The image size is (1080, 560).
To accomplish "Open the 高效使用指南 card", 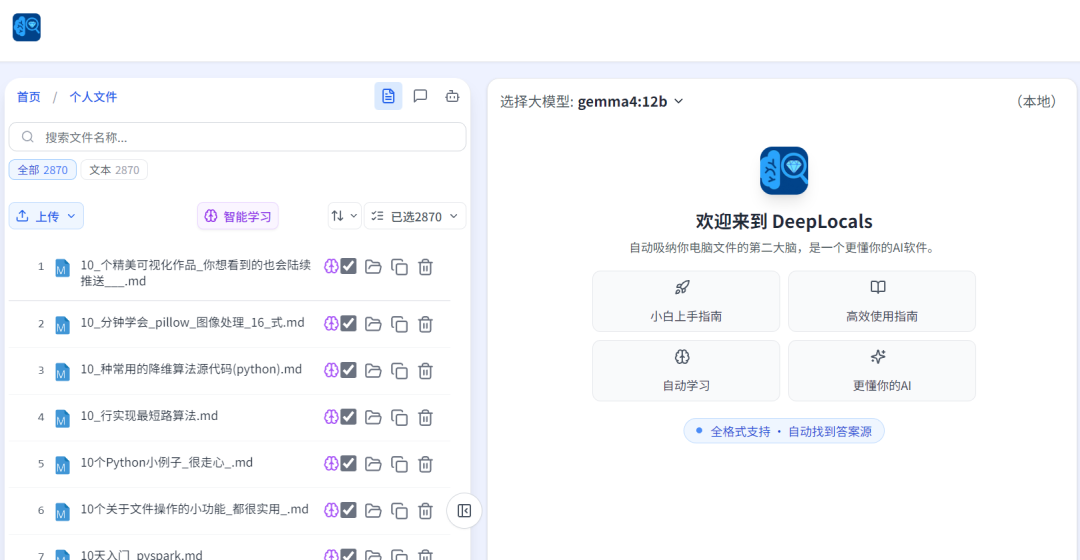I will [x=882, y=301].
